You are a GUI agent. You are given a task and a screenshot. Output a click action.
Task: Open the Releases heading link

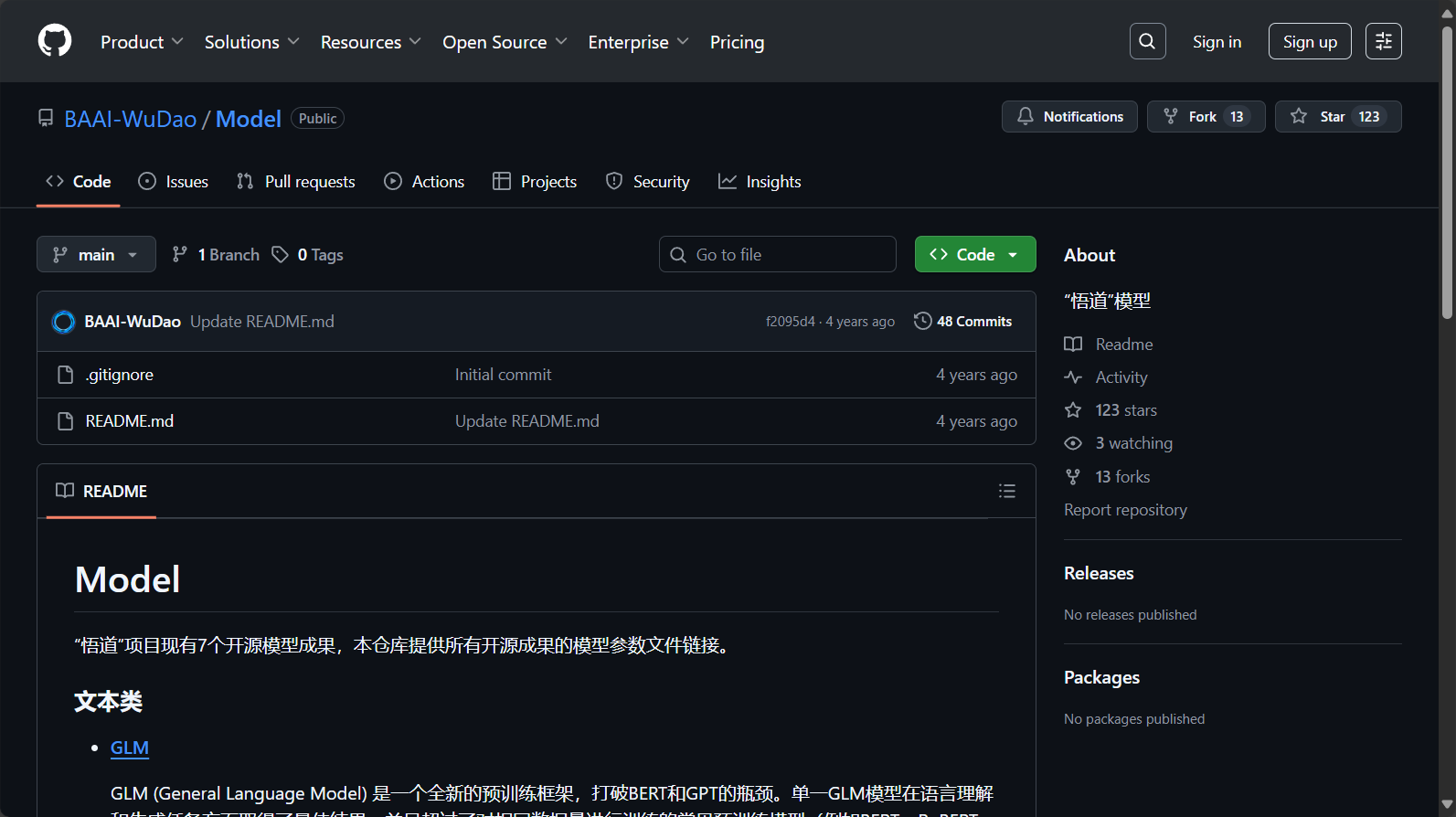(1099, 573)
